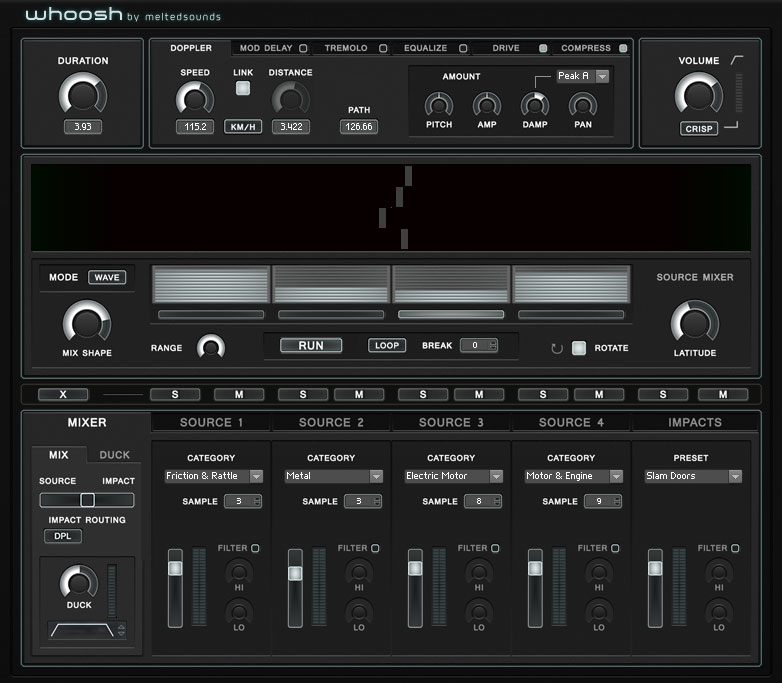
Task: Click the Path value field
Action: (358, 127)
